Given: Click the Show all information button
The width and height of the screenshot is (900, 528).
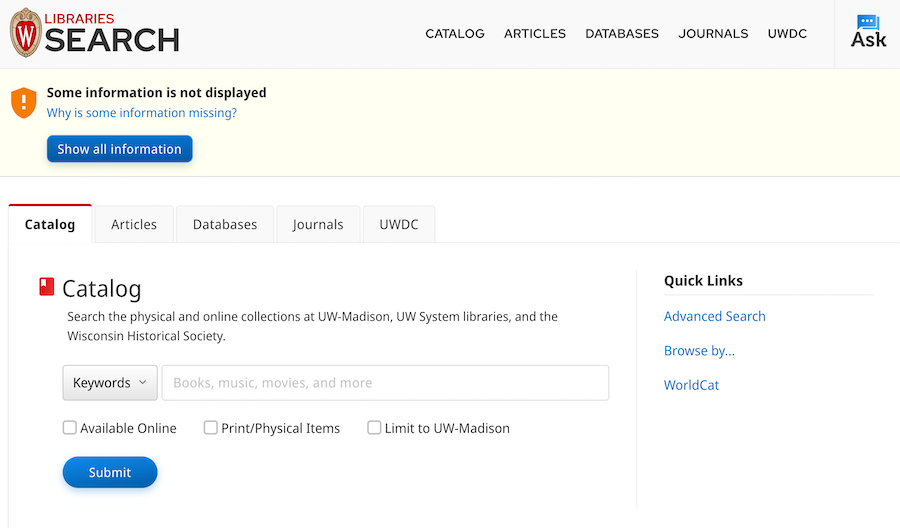Looking at the screenshot, I should click(119, 149).
